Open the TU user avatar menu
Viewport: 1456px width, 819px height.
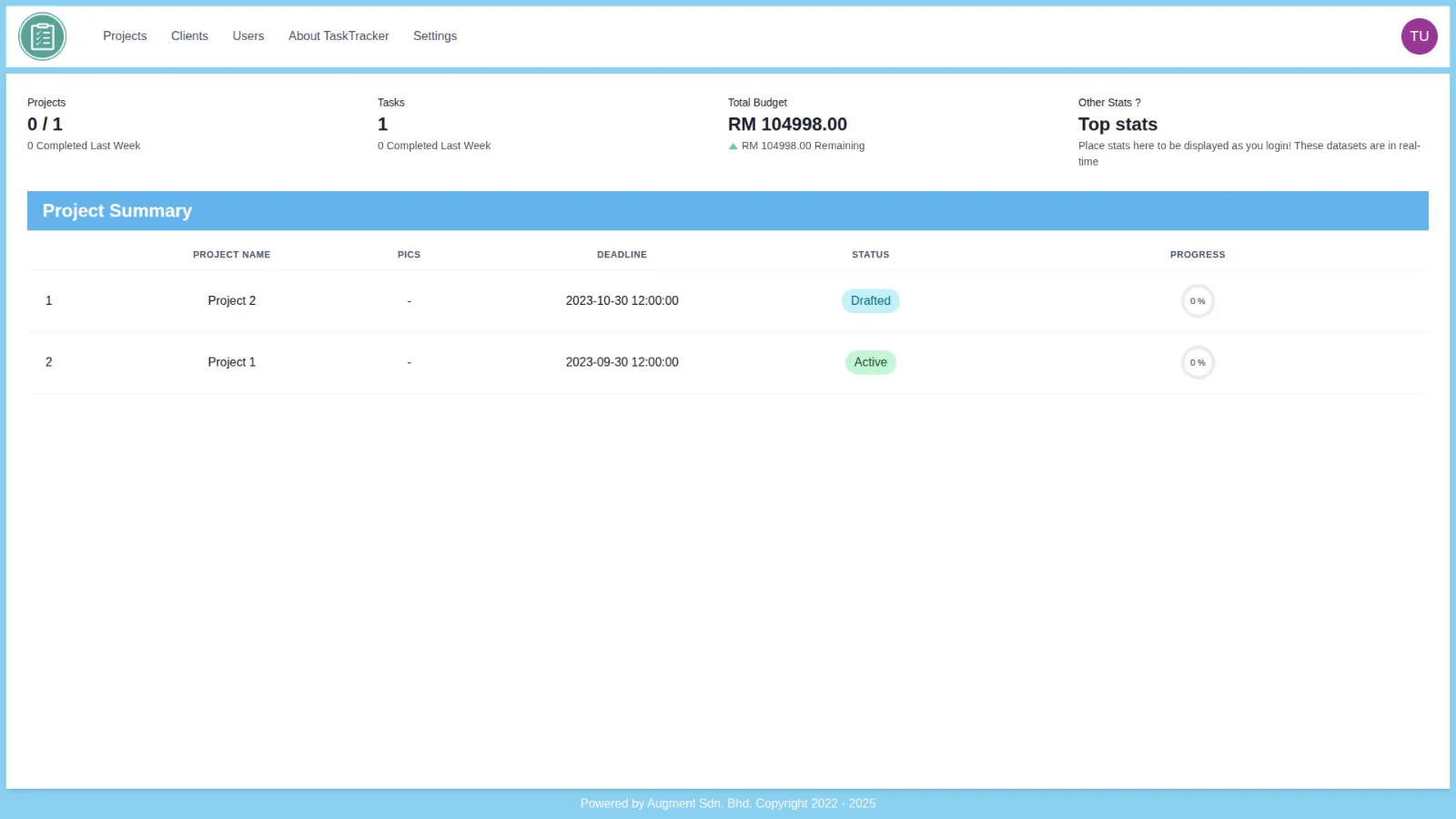coord(1419,36)
